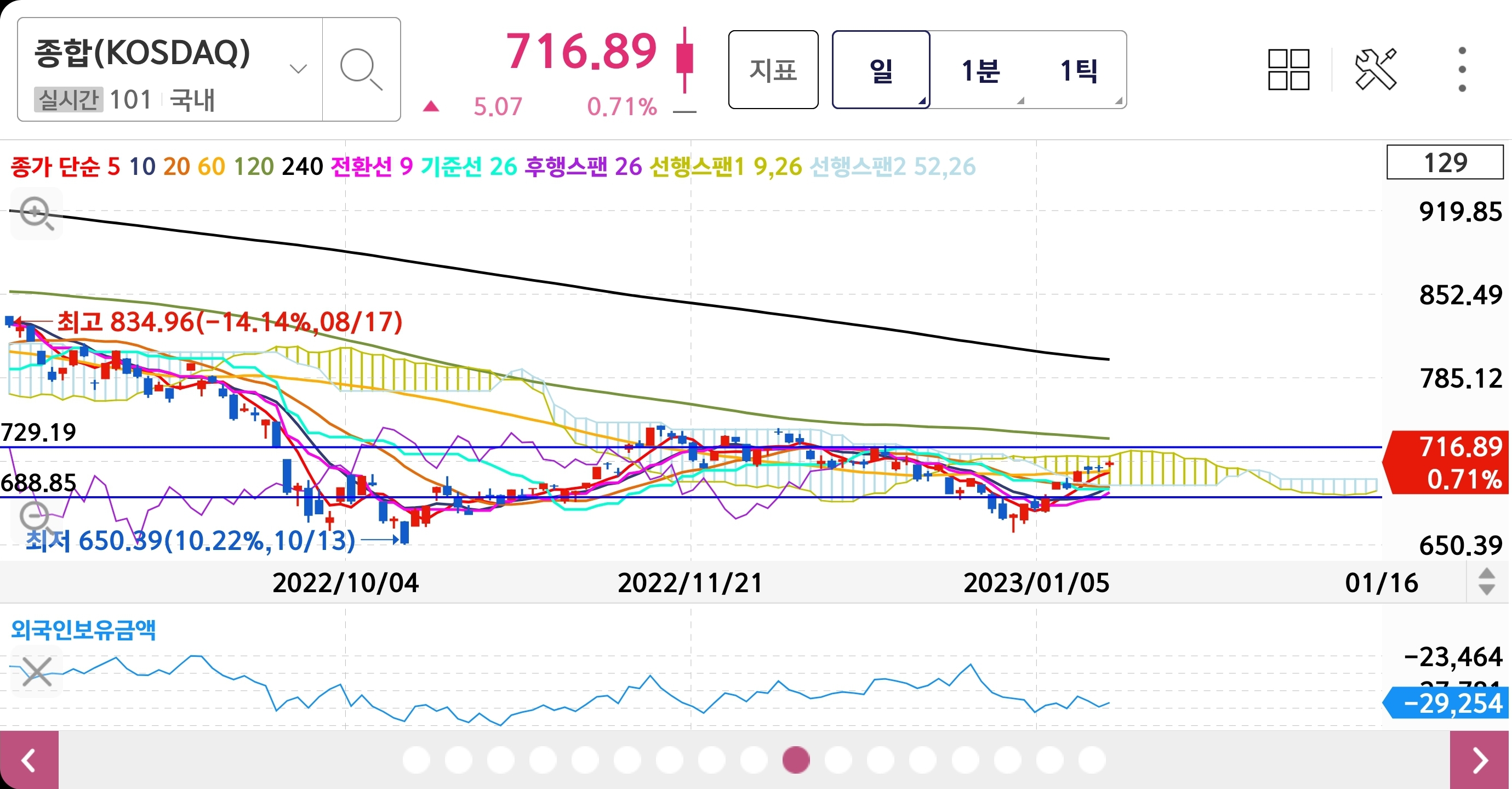The image size is (1512, 789).
Task: Switch chart to 1분 interval
Action: tap(980, 70)
